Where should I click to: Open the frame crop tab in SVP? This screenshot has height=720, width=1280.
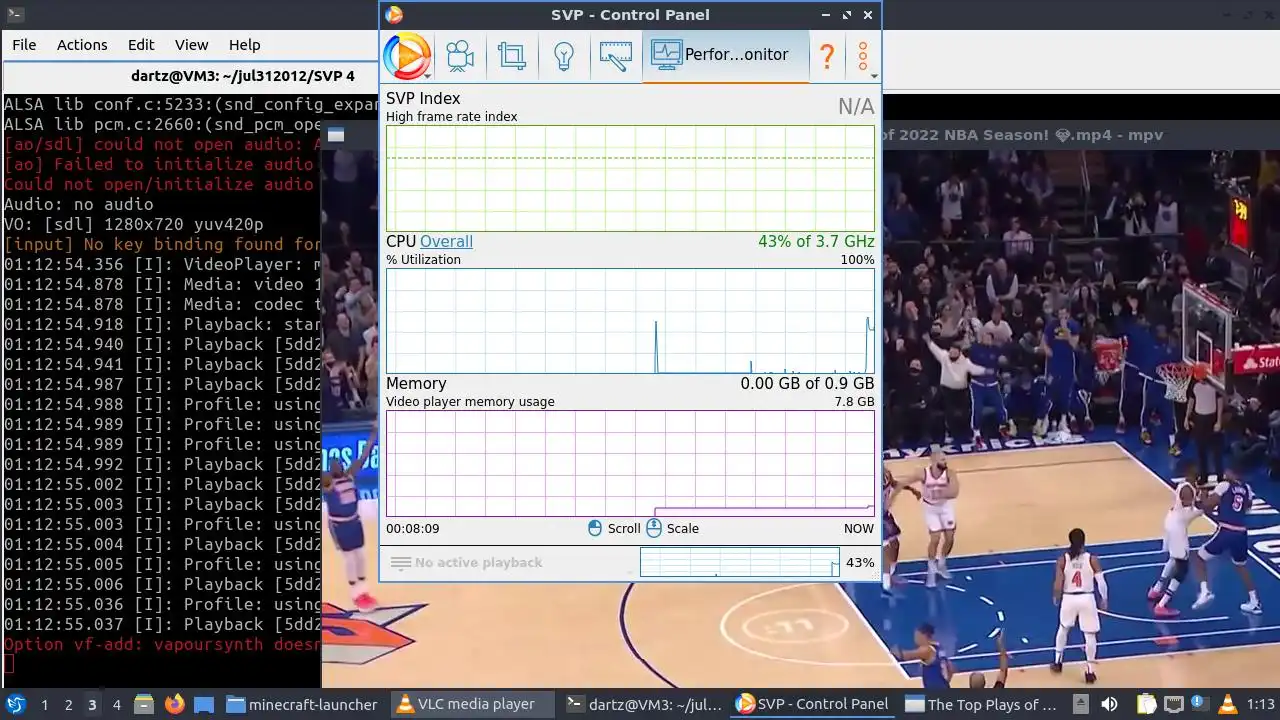[x=512, y=56]
